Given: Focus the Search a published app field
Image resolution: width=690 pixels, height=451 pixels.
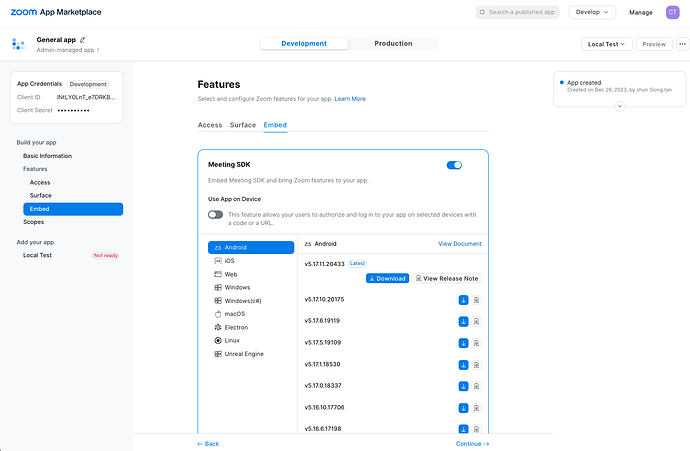Looking at the screenshot, I should [x=517, y=12].
